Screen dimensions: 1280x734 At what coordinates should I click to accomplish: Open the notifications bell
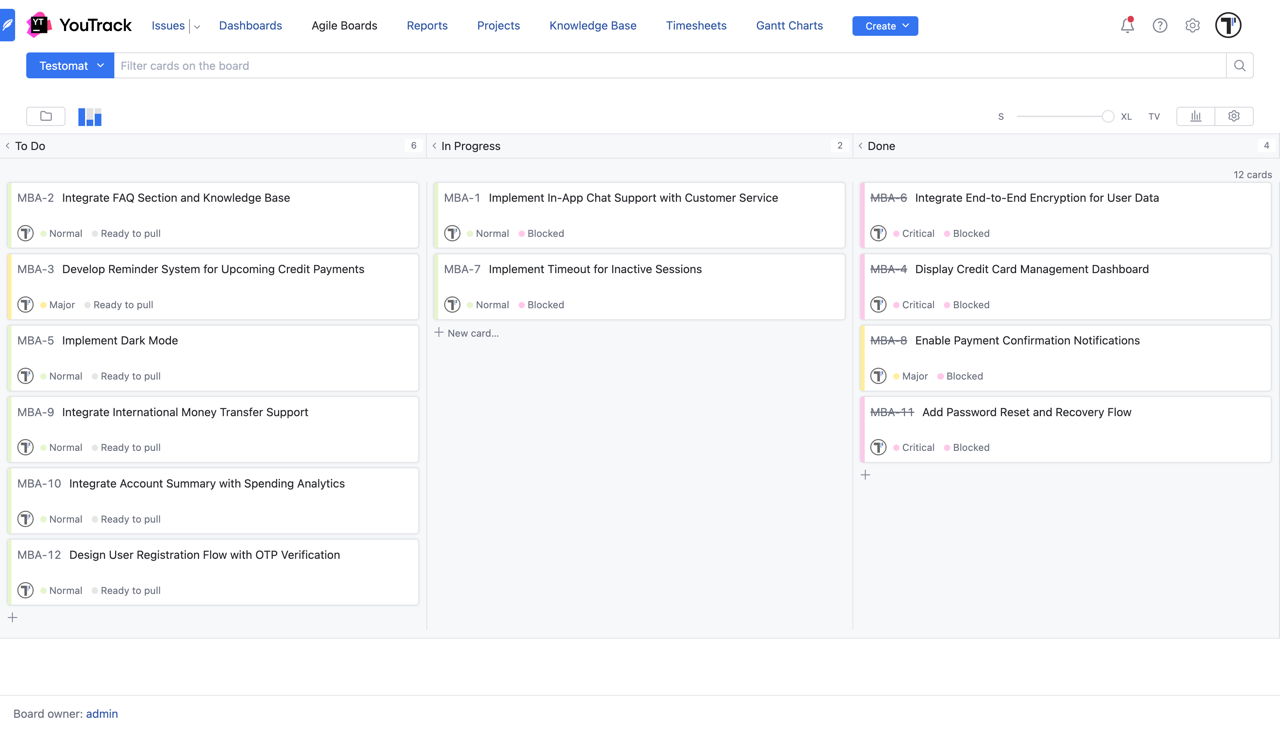(1127, 26)
